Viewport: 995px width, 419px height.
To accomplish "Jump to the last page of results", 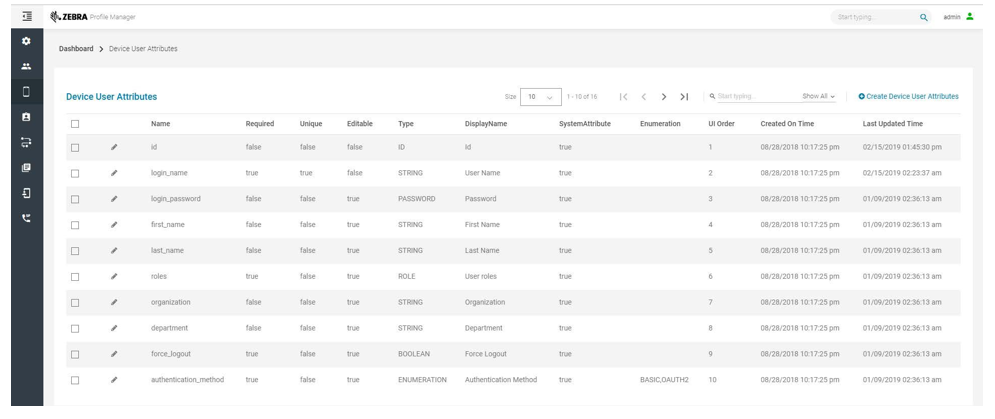I will tap(684, 97).
